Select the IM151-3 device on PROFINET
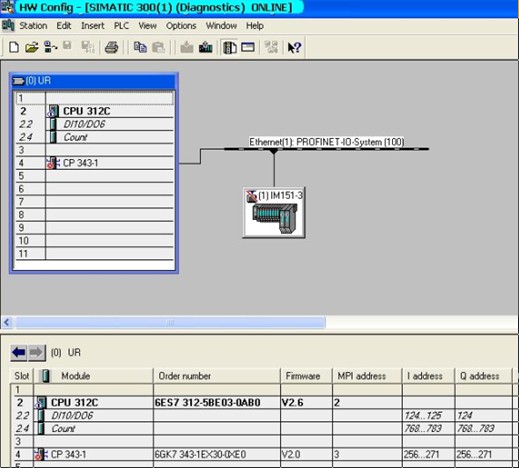The width and height of the screenshot is (519, 468). click(274, 212)
